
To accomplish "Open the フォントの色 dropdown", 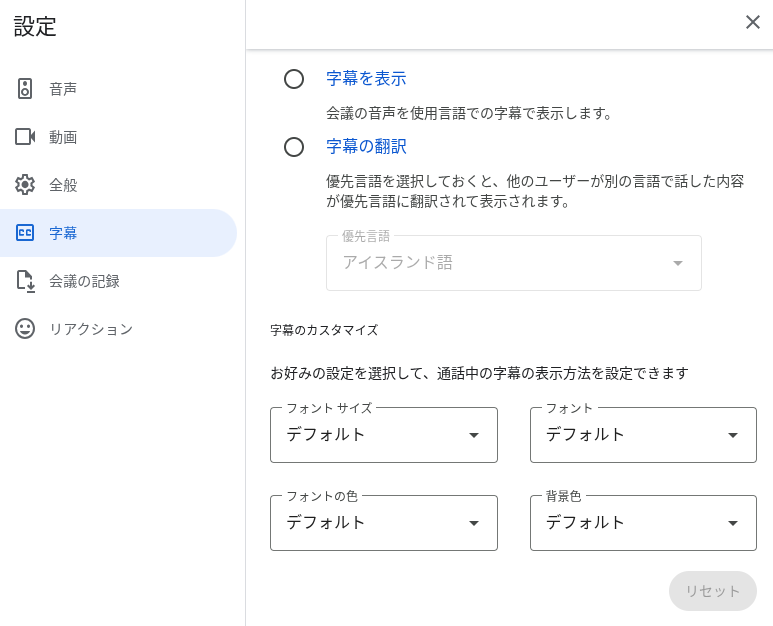I will click(x=384, y=522).
